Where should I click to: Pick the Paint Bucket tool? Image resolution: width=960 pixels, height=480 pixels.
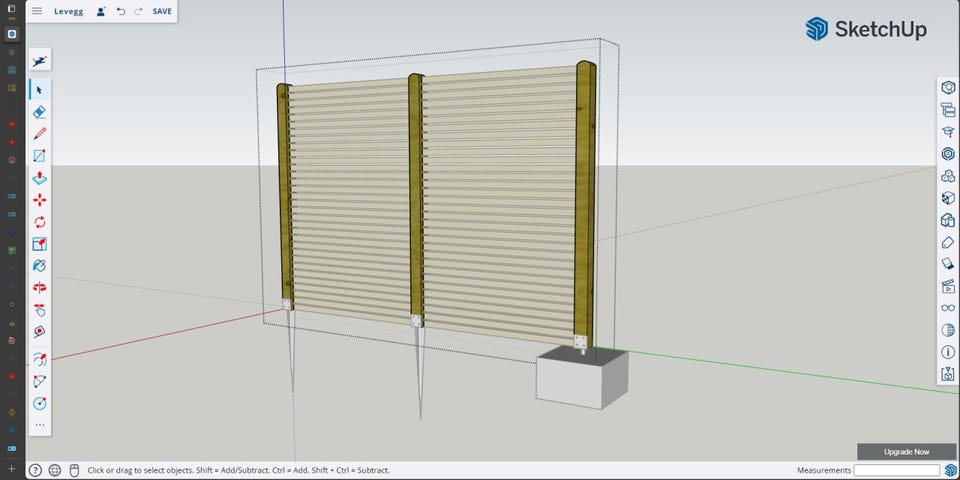[x=40, y=266]
